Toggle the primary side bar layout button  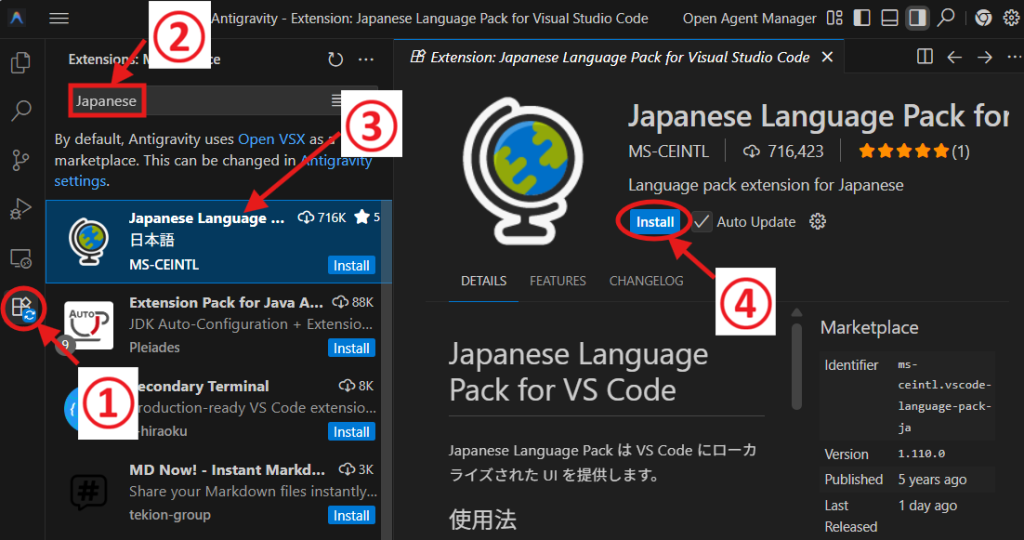tap(863, 18)
